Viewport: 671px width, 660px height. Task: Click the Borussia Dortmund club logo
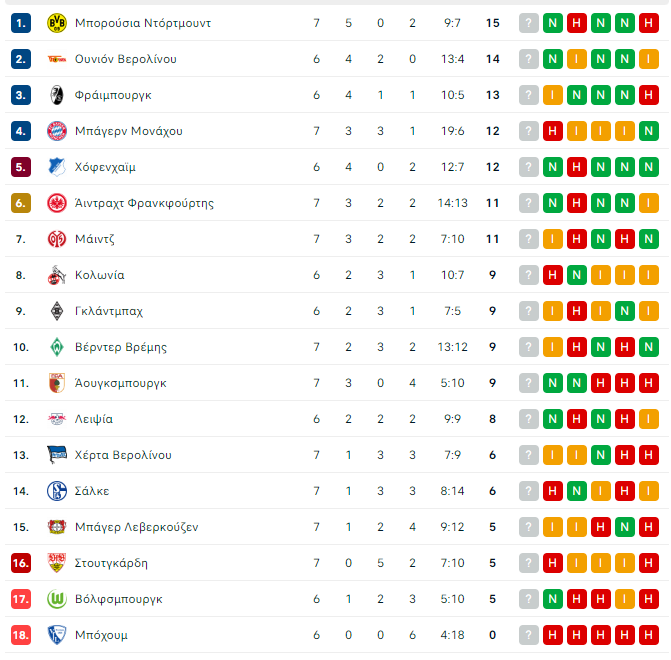56,23
